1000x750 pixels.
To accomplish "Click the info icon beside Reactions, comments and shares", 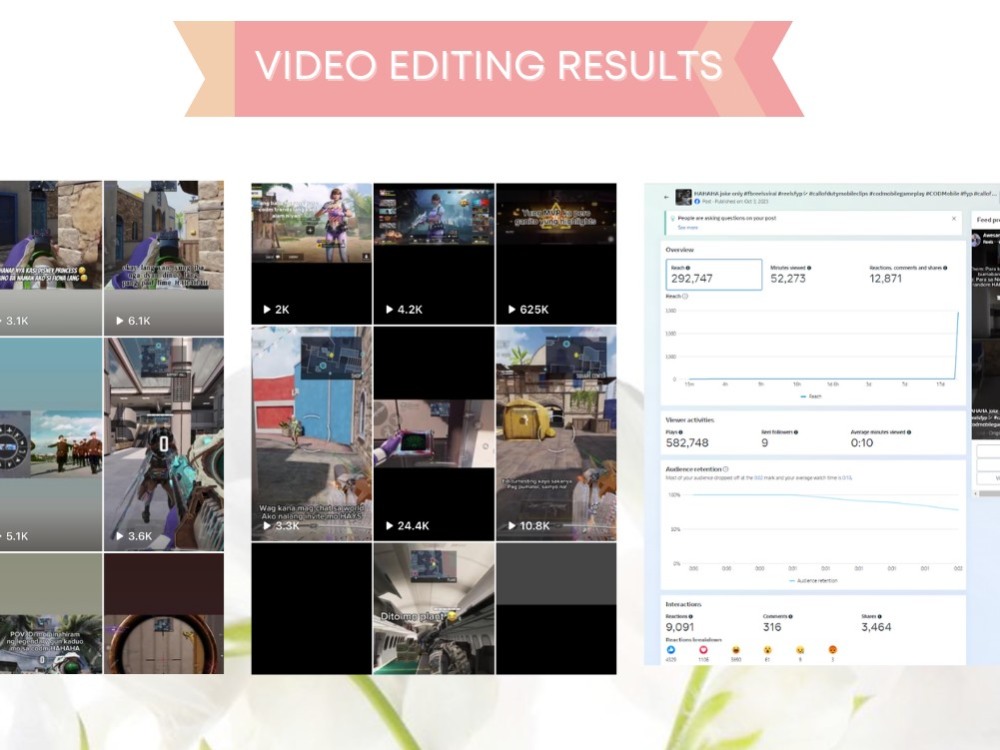I will (x=945, y=268).
